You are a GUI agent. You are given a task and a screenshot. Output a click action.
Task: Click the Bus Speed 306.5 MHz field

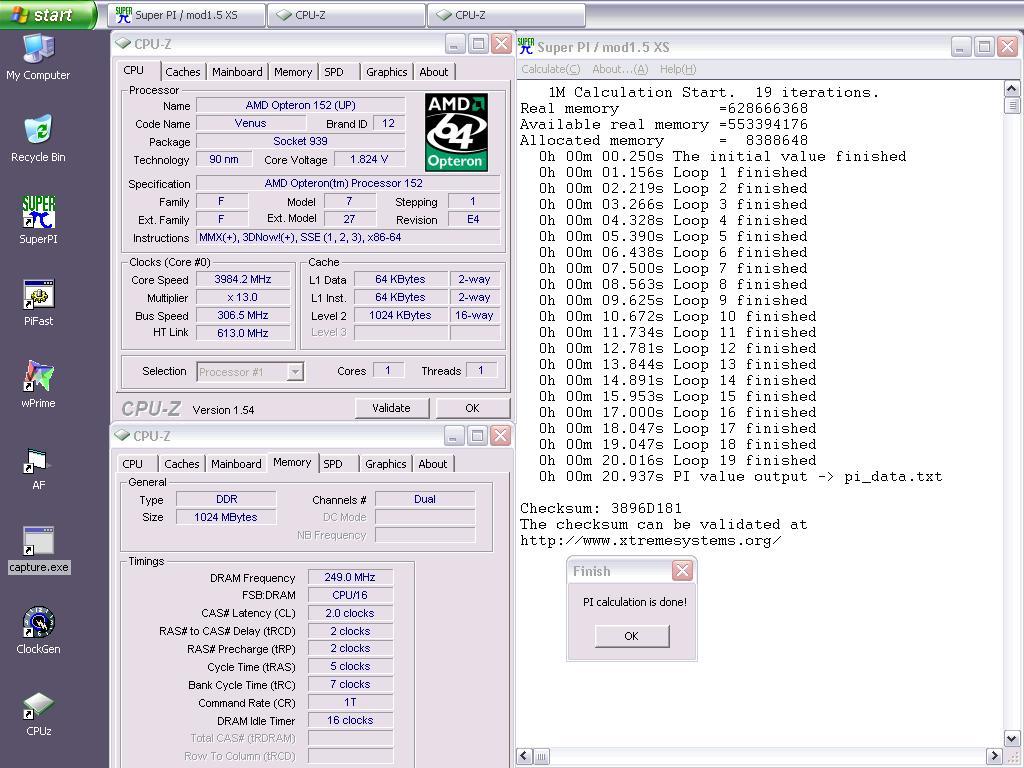point(243,315)
